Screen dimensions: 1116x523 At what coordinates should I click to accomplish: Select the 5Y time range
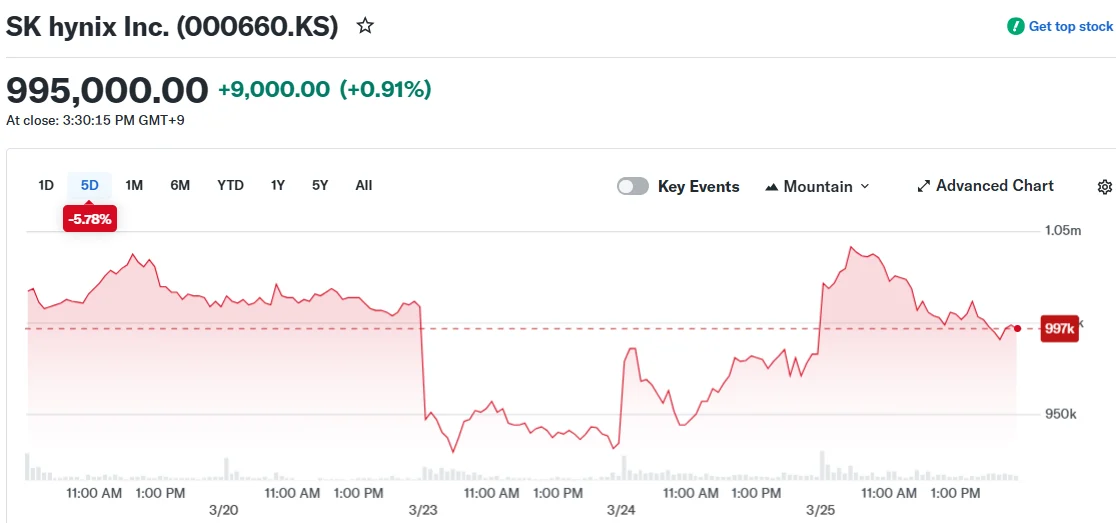[320, 186]
